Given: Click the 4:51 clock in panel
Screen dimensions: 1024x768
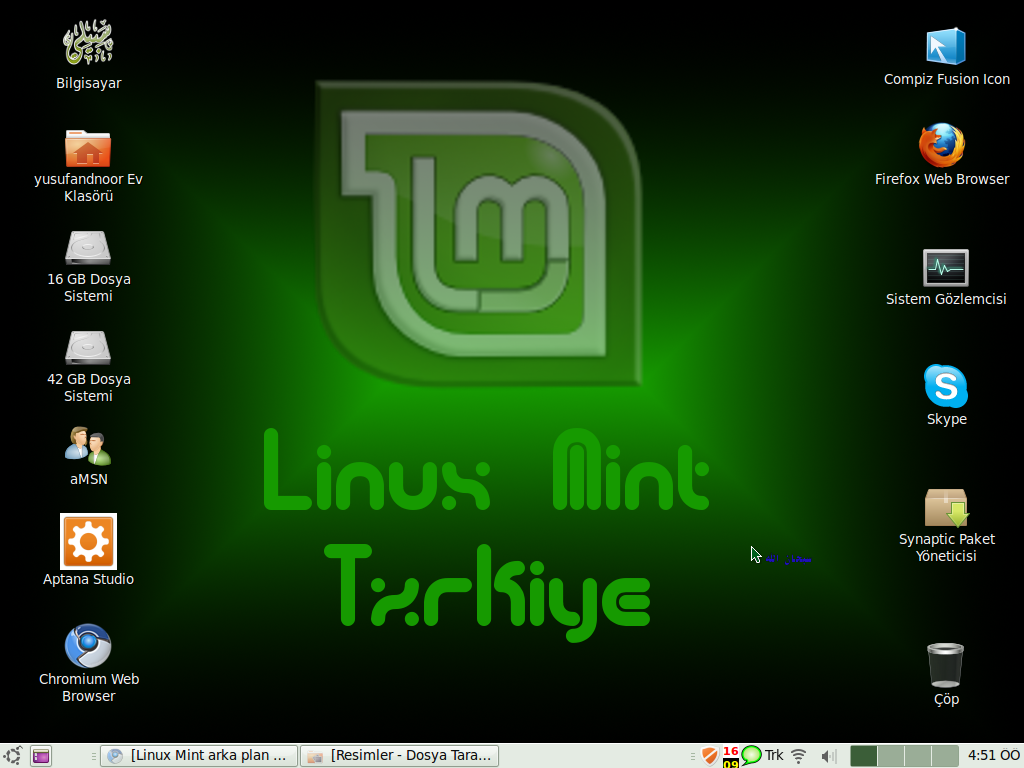Looking at the screenshot, I should coord(993,756).
